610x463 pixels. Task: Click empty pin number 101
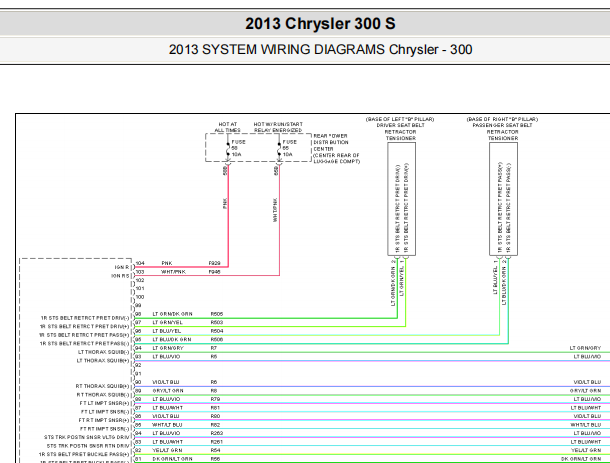[140, 289]
